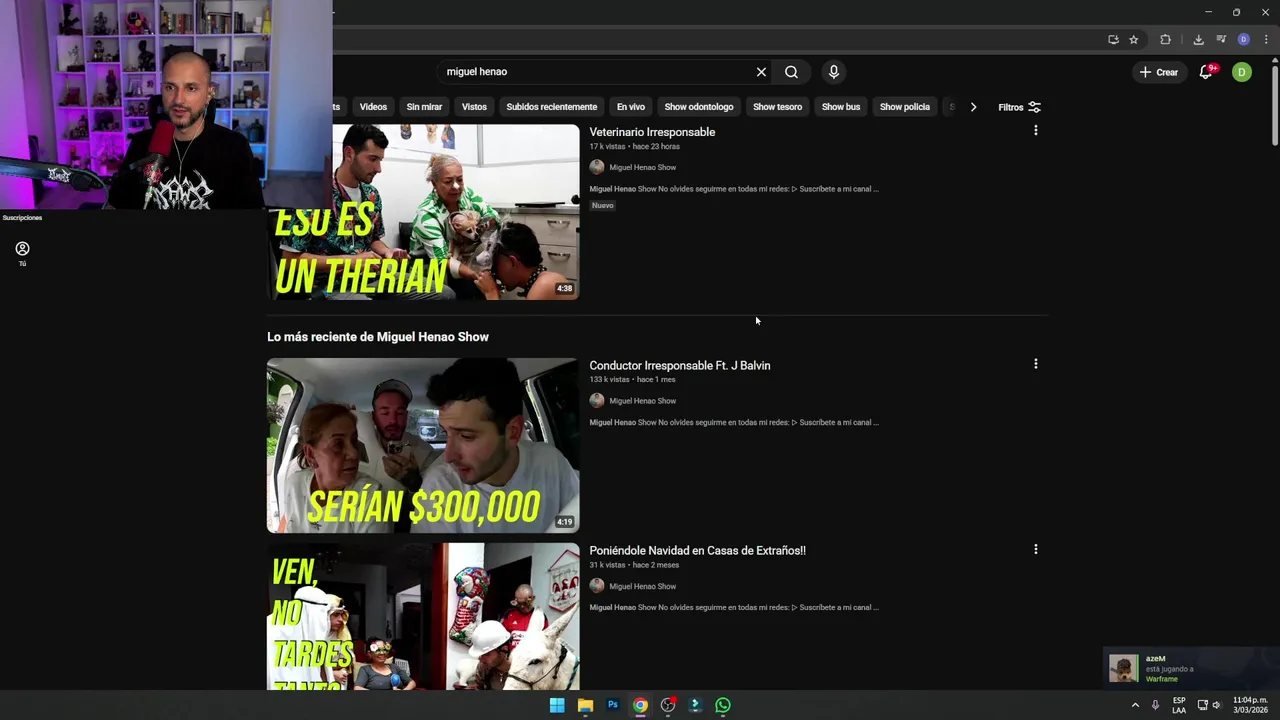
Task: Expand hidden system tray icons chevron
Action: tap(1135, 705)
